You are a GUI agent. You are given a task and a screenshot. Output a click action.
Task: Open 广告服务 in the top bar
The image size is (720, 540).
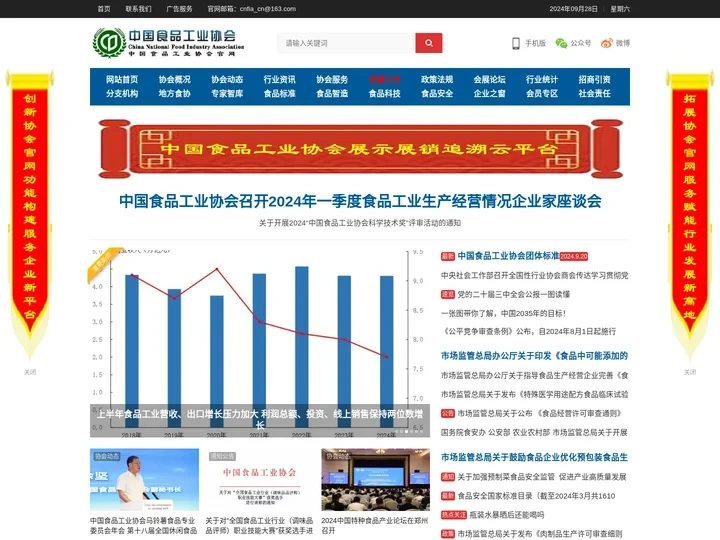point(179,9)
